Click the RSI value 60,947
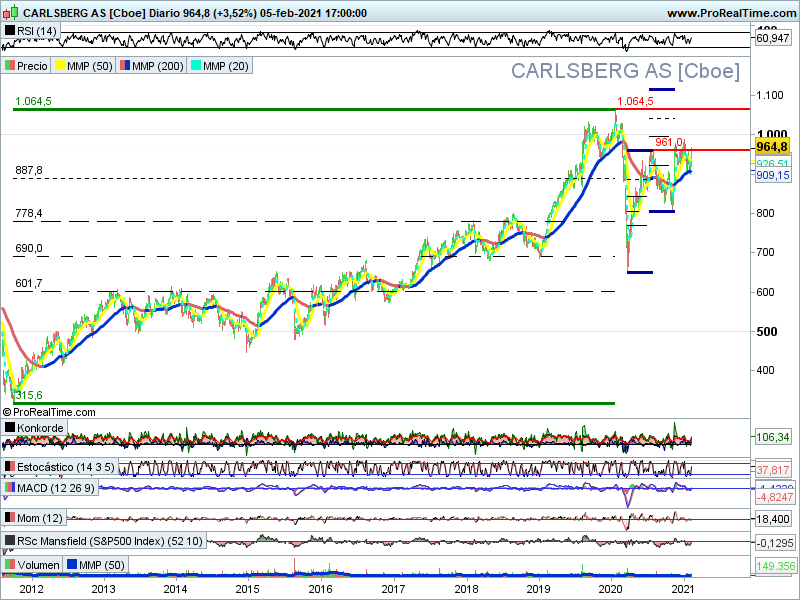 [x=772, y=38]
